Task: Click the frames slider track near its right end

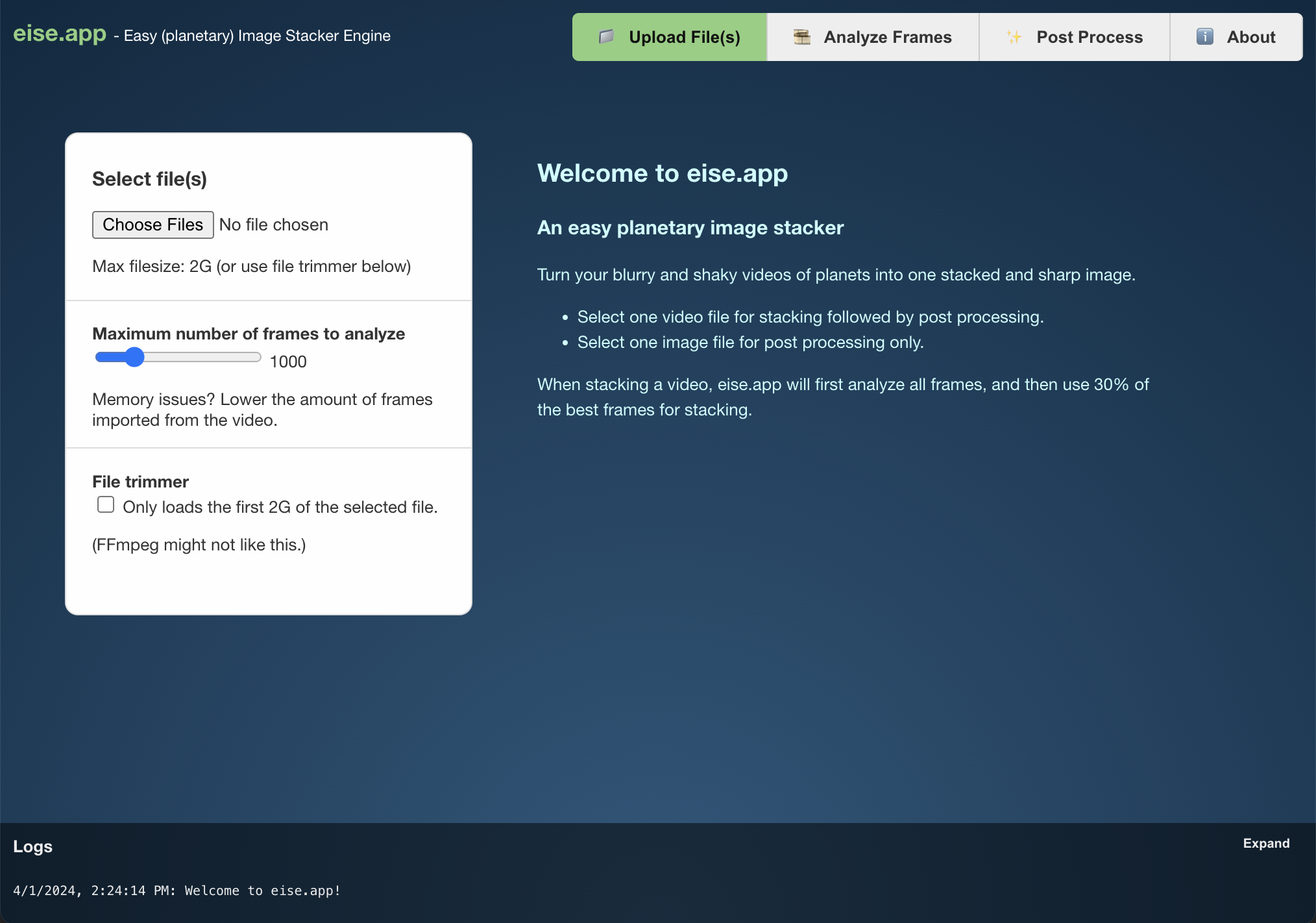Action: [250, 357]
